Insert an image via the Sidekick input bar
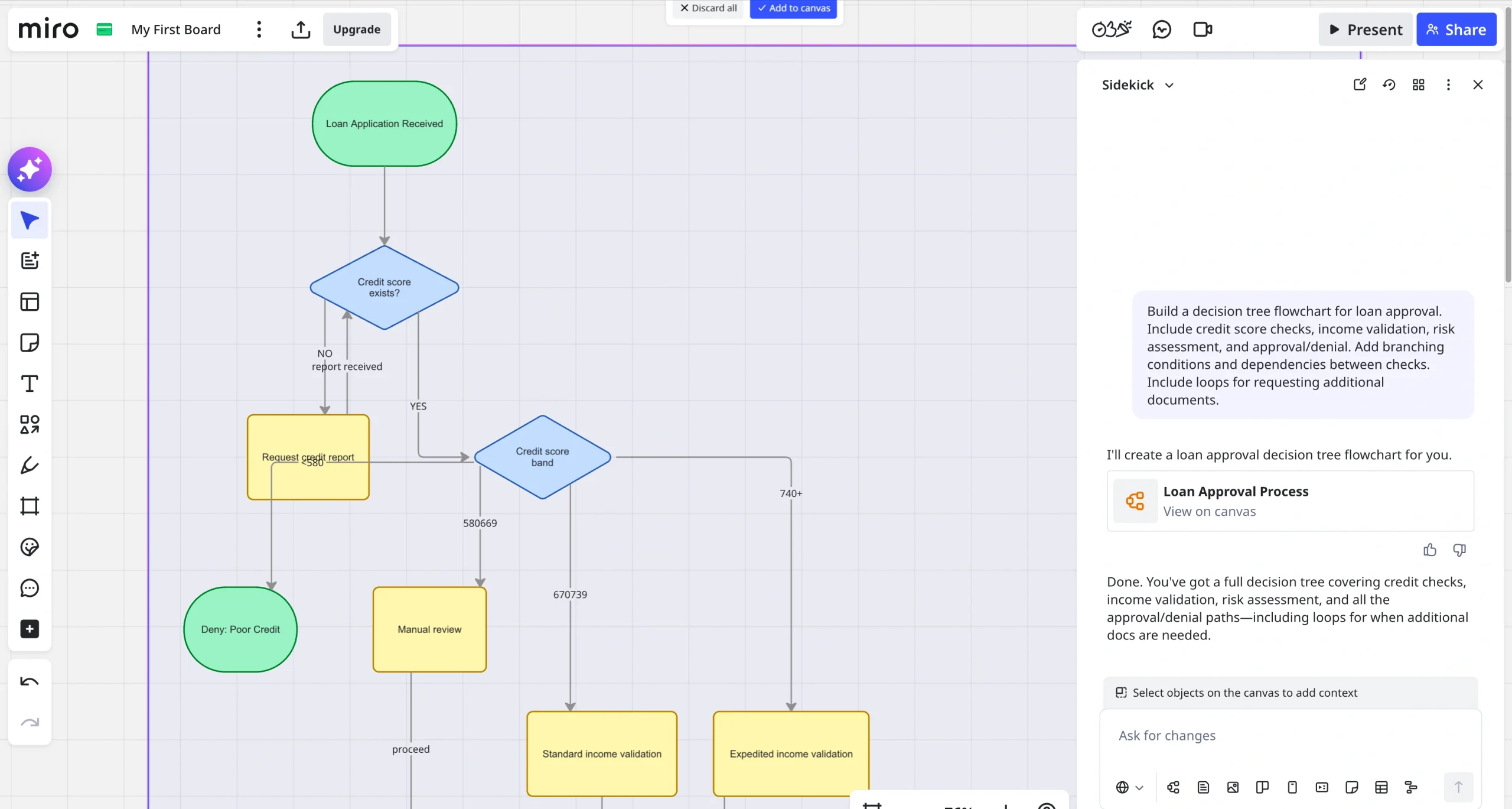The width and height of the screenshot is (1512, 809). (1232, 787)
